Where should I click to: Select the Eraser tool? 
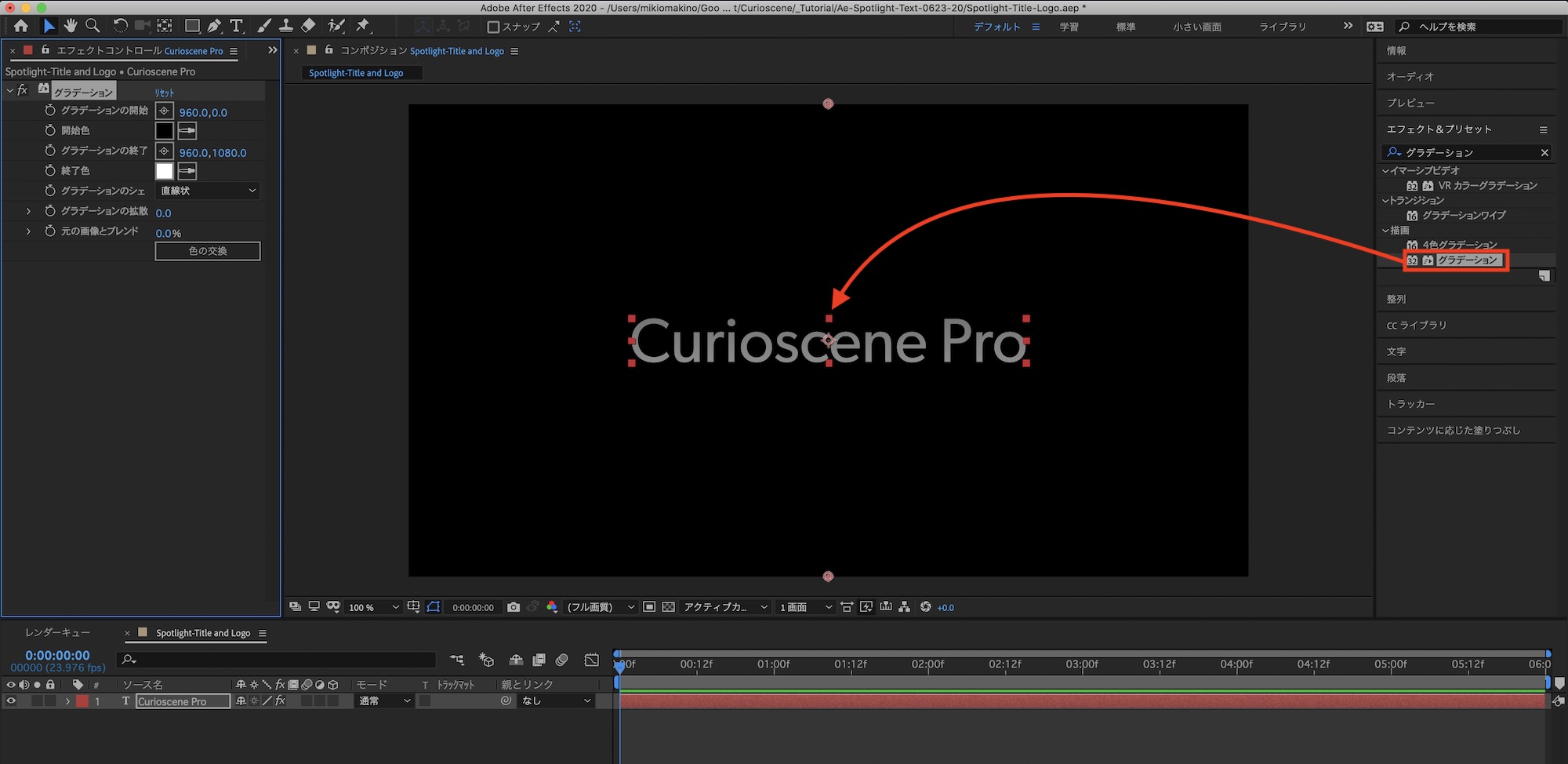(308, 26)
